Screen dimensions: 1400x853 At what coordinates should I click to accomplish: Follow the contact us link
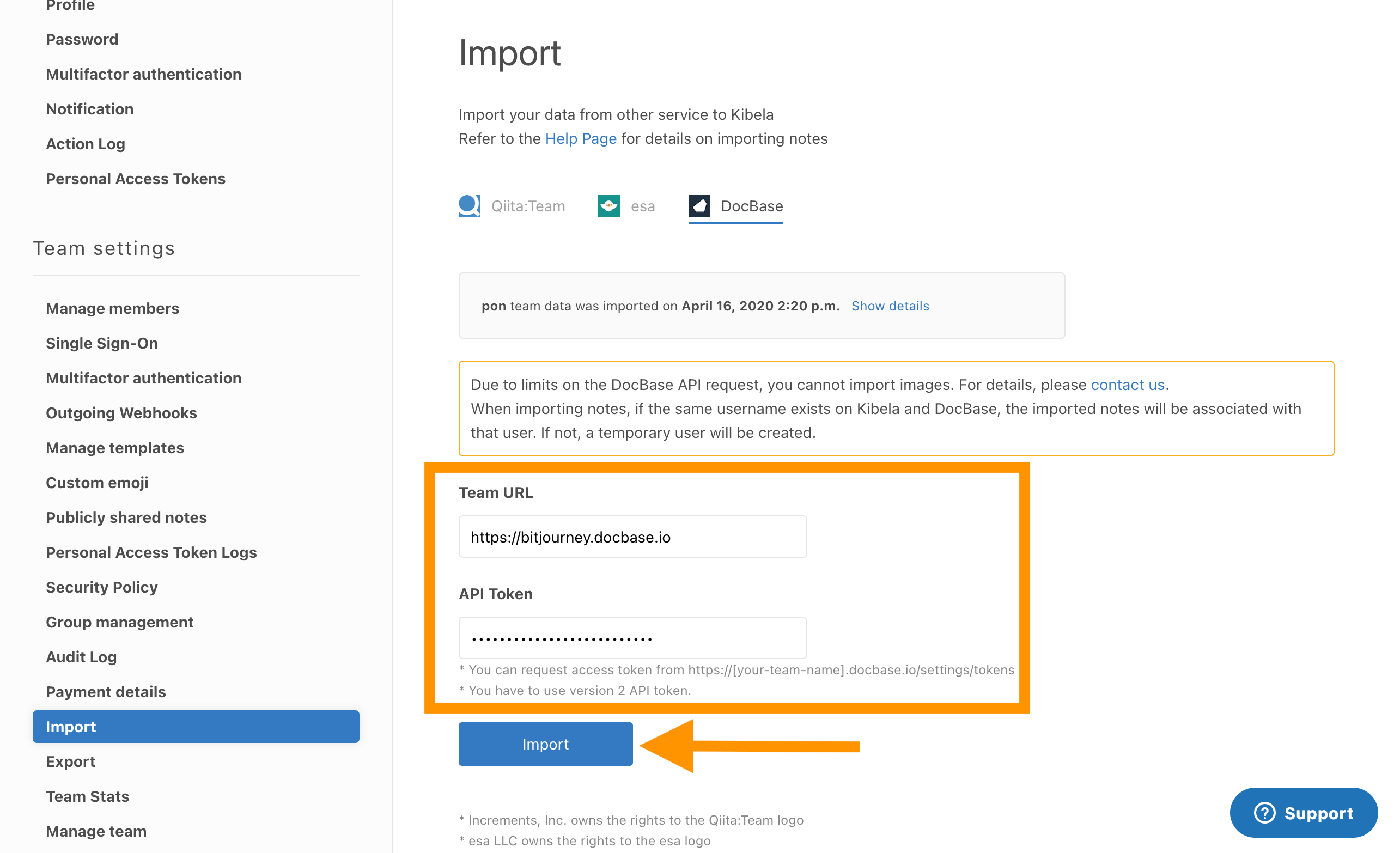point(1127,385)
